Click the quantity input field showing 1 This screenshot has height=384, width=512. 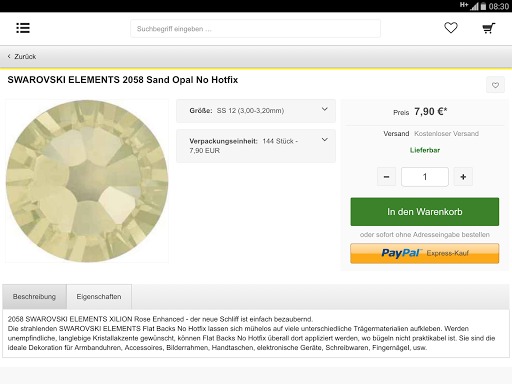[x=425, y=177]
